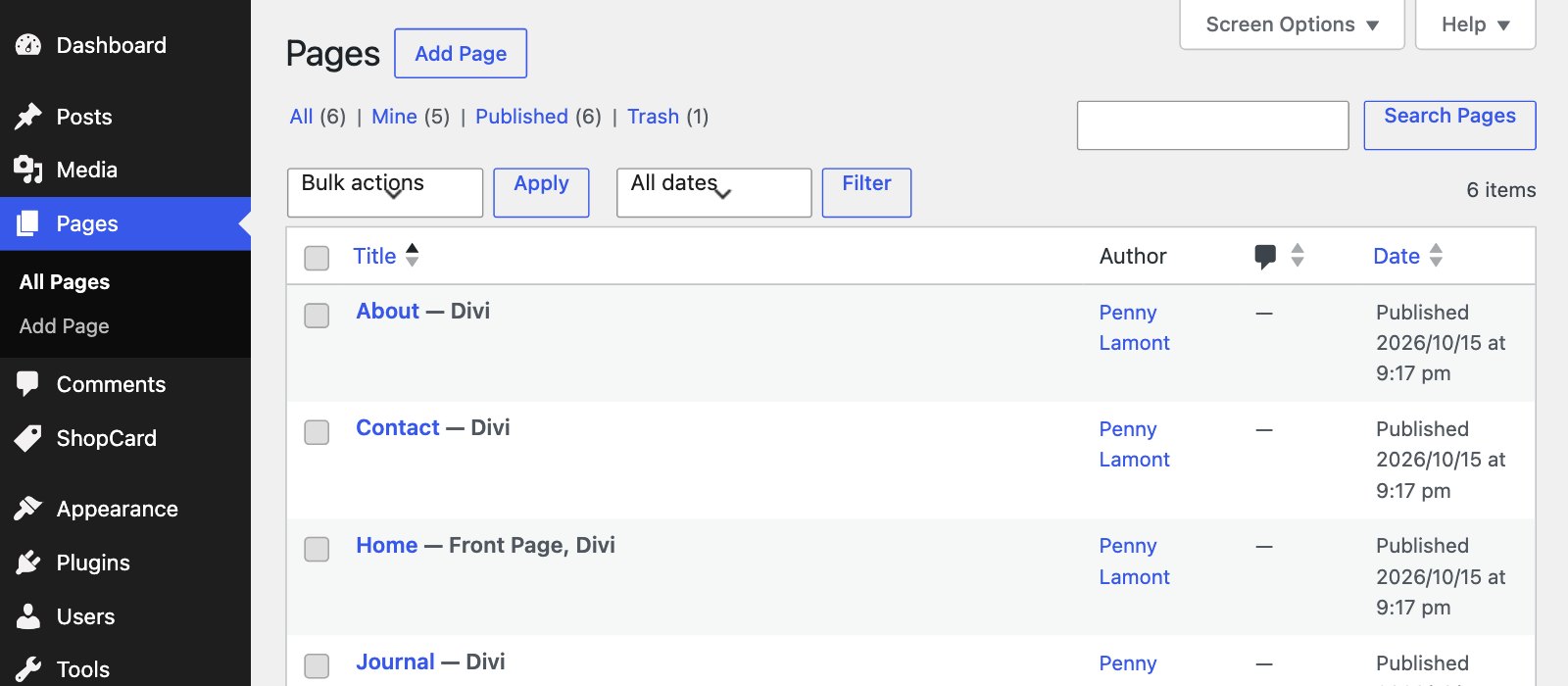Select Add Page submenu item in sidebar
The height and width of the screenshot is (686, 1568).
tap(65, 326)
